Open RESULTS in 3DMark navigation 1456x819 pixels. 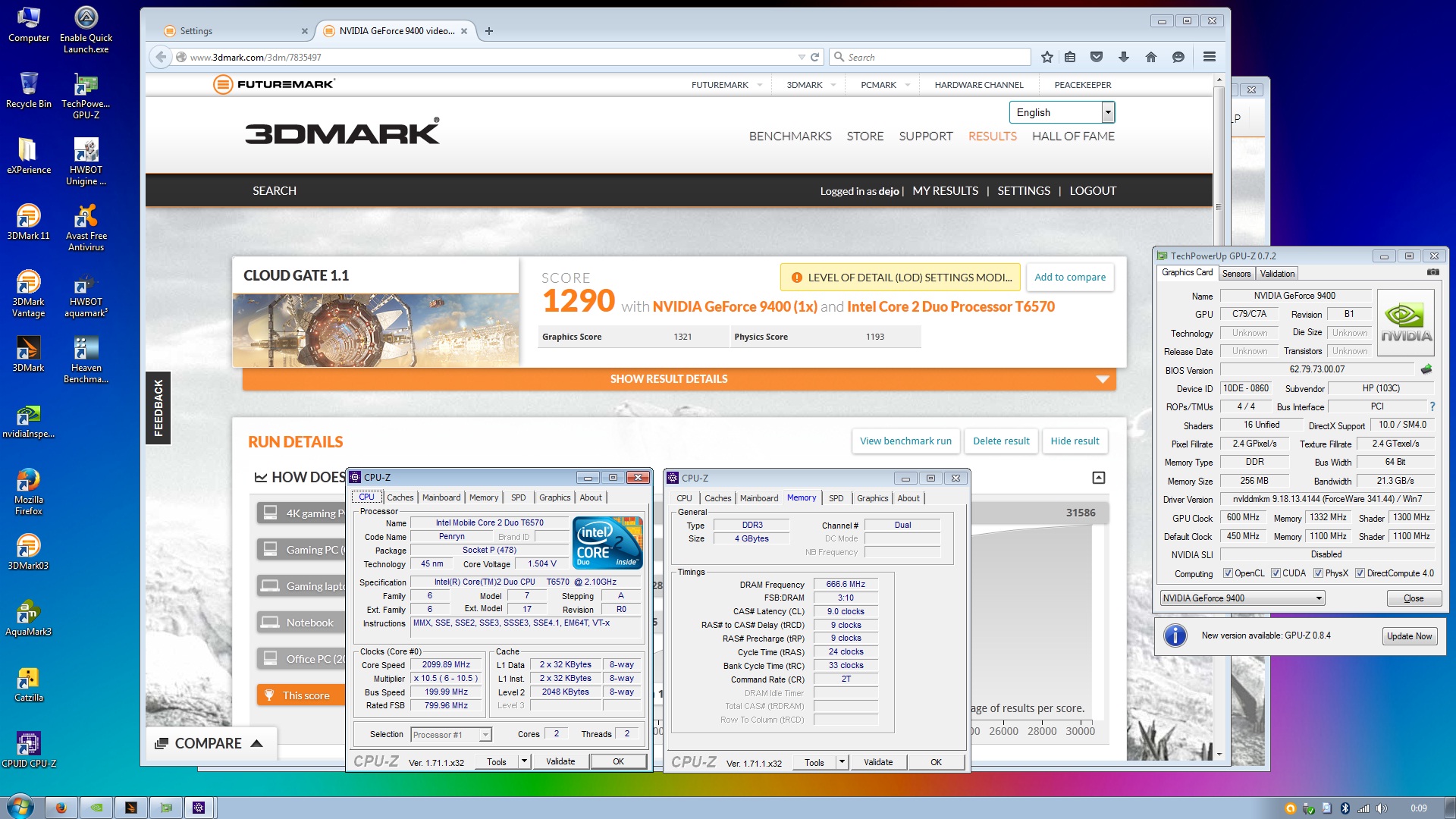pyautogui.click(x=992, y=136)
